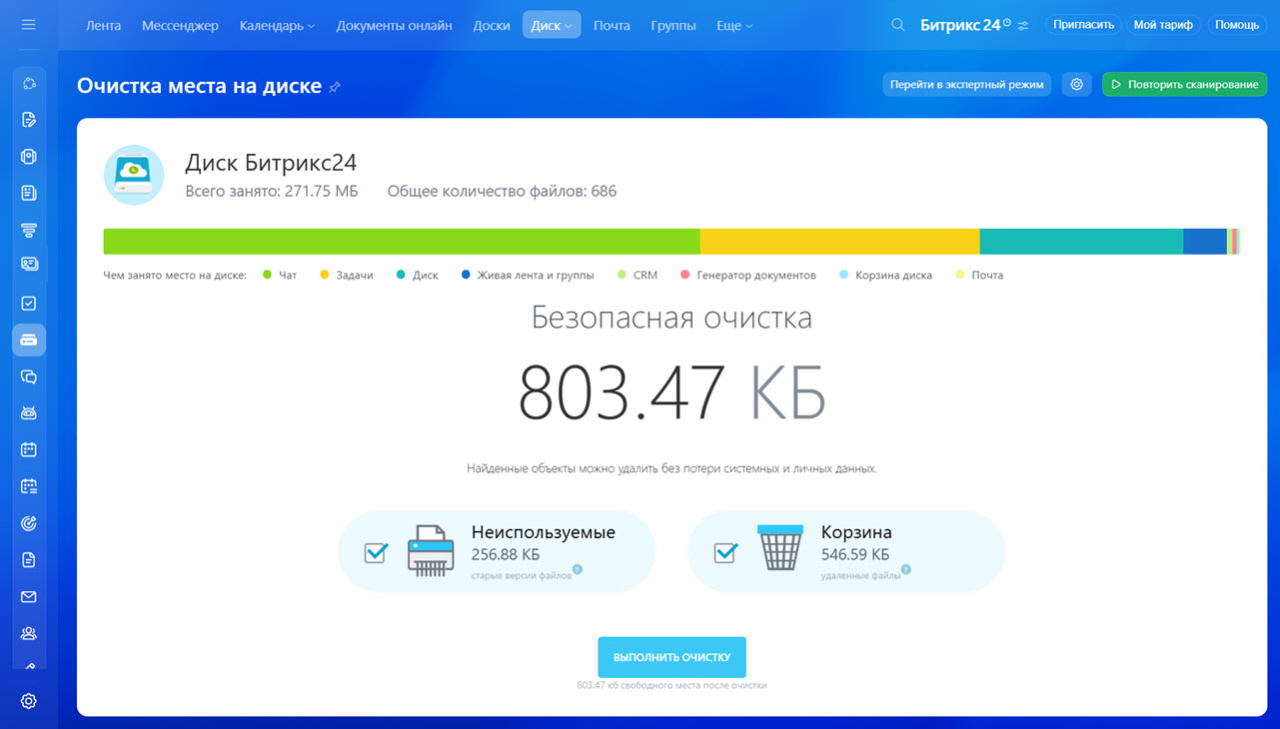Viewport: 1280px width, 729px height.
Task: Switch to Доски
Action: click(x=491, y=25)
